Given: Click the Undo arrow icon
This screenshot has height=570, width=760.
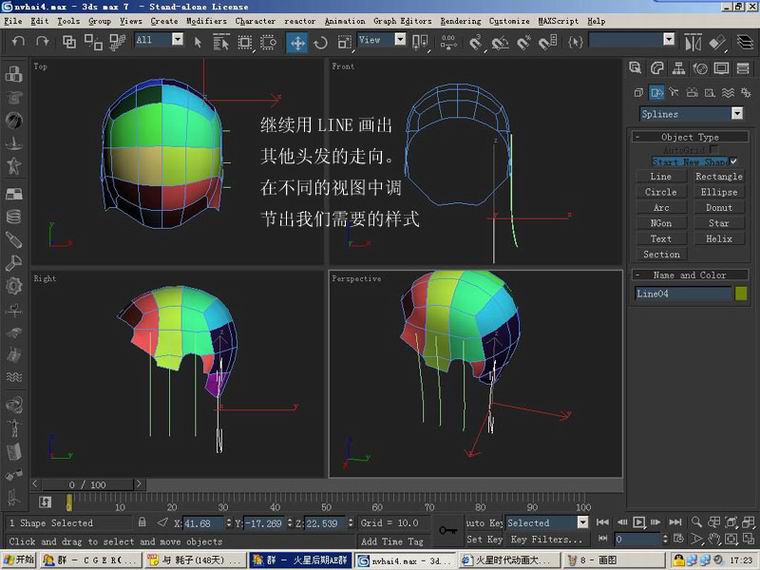Looking at the screenshot, I should (18, 41).
